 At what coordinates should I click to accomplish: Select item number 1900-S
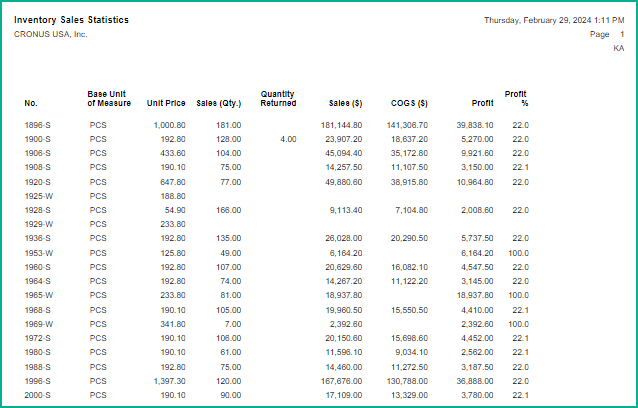[37, 140]
